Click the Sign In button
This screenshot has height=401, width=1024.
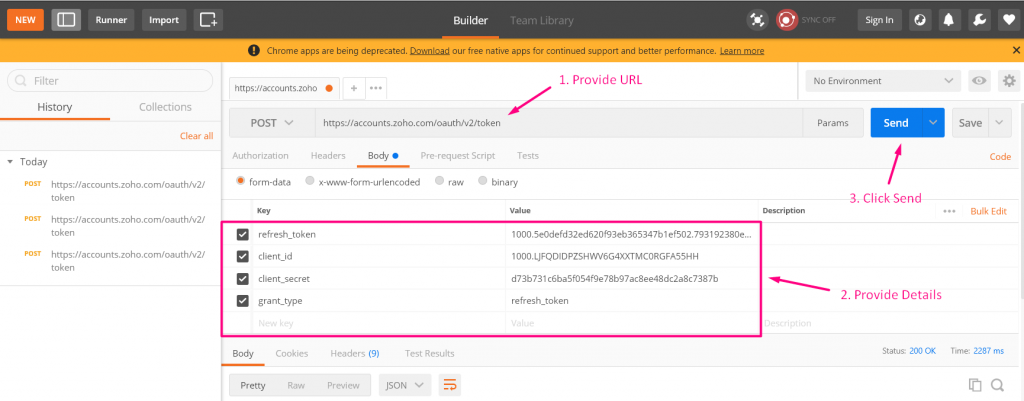(x=879, y=20)
